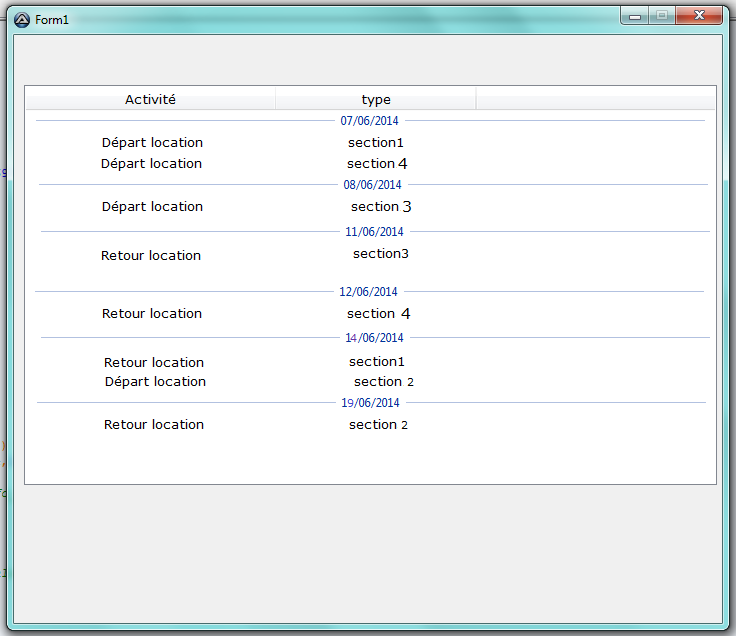
Task: Click the 12/06/2014 date group label
Action: click(368, 292)
